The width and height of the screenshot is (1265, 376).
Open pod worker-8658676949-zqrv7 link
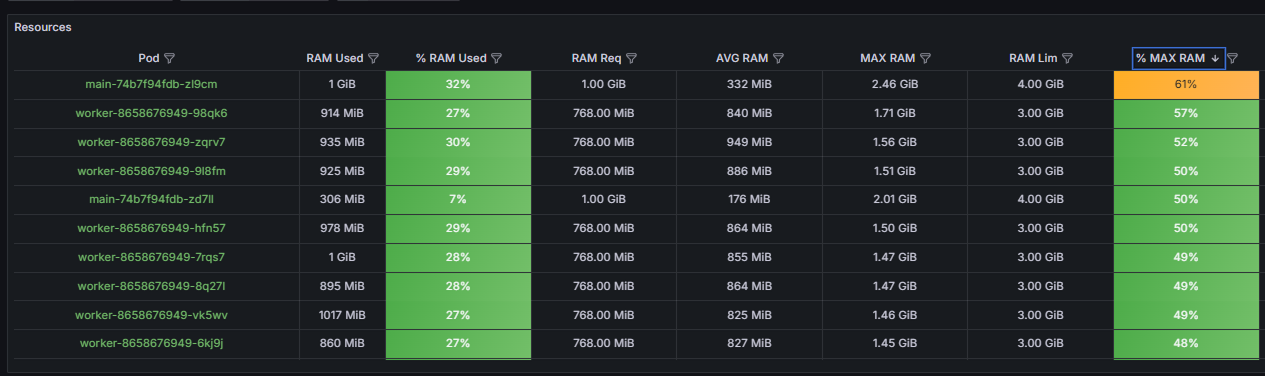[x=152, y=142]
